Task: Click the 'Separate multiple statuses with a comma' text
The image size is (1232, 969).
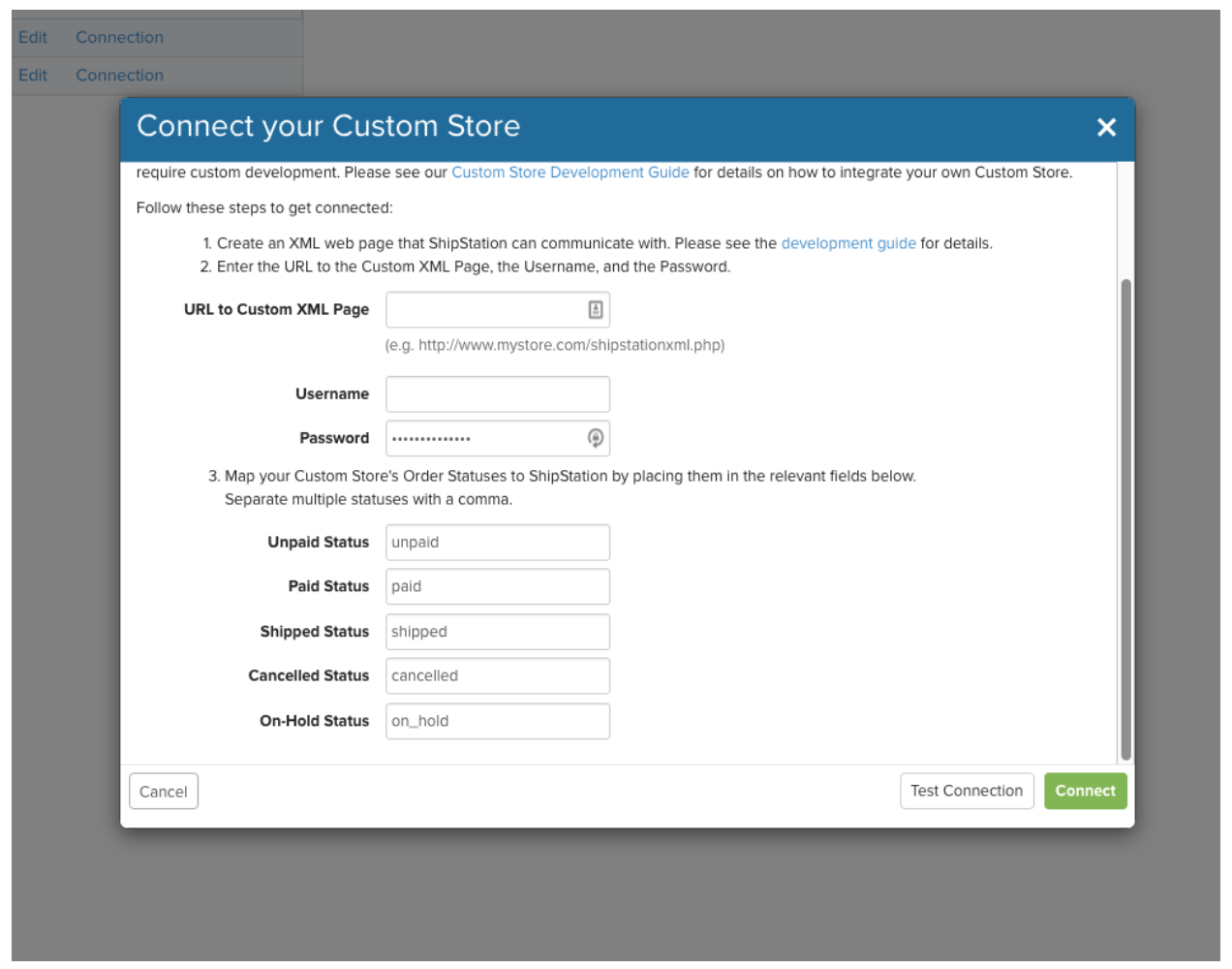Action: [369, 499]
